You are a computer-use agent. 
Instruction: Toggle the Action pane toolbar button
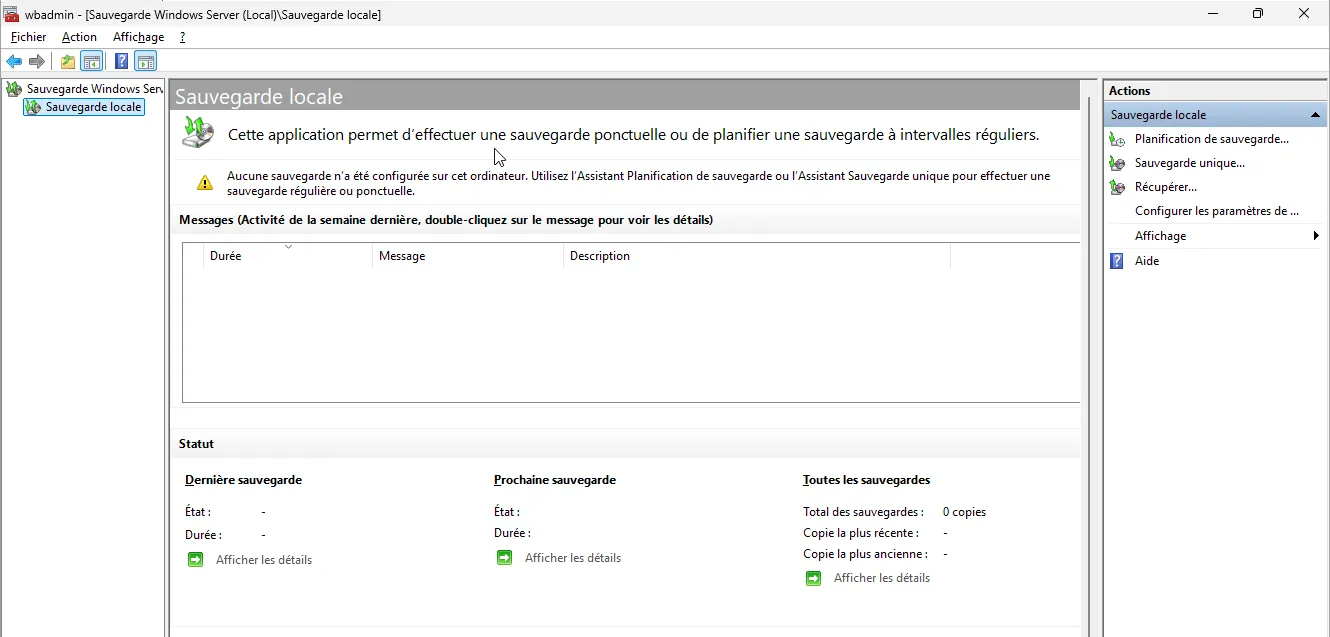tap(146, 62)
